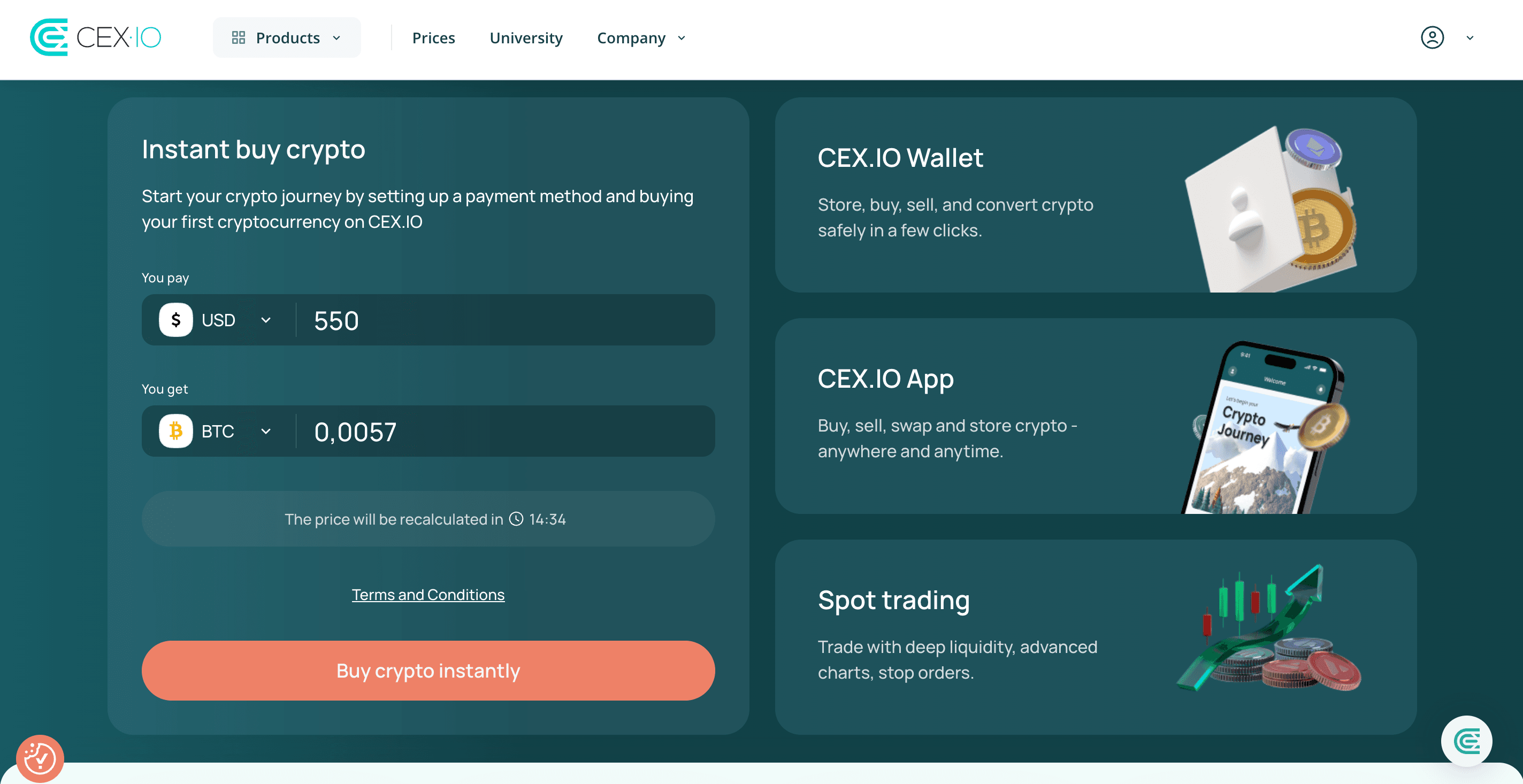
Task: Open the University page
Action: coord(526,38)
